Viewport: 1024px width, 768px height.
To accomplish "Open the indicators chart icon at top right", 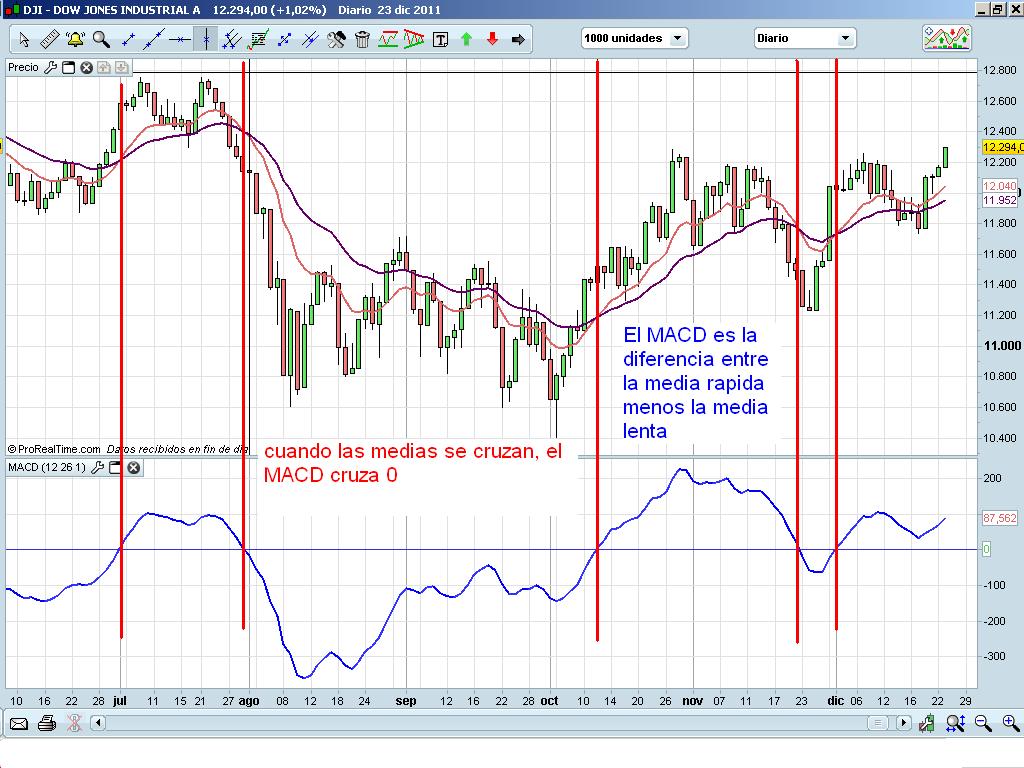I will (947, 38).
